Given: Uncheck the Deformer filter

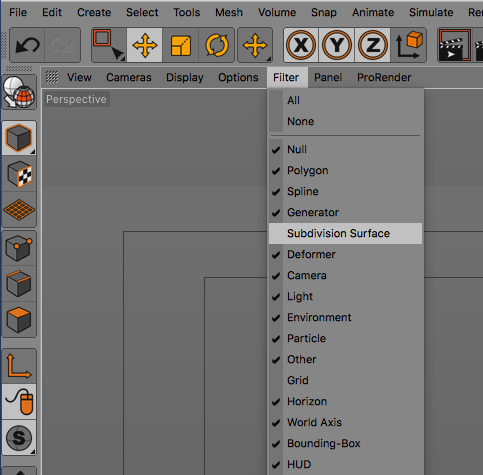Looking at the screenshot, I should (345, 254).
